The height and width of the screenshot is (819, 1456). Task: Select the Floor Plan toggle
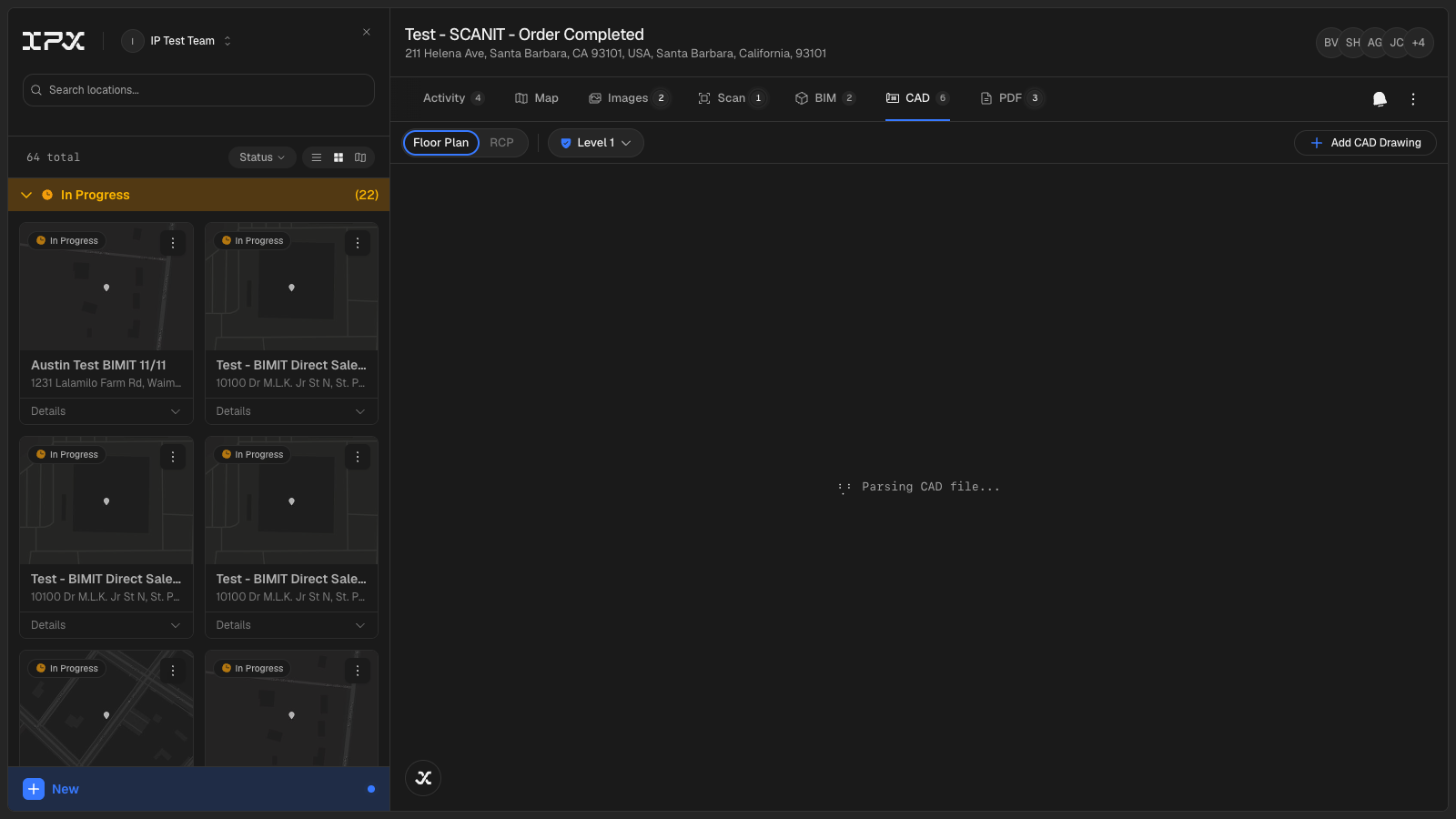441,143
